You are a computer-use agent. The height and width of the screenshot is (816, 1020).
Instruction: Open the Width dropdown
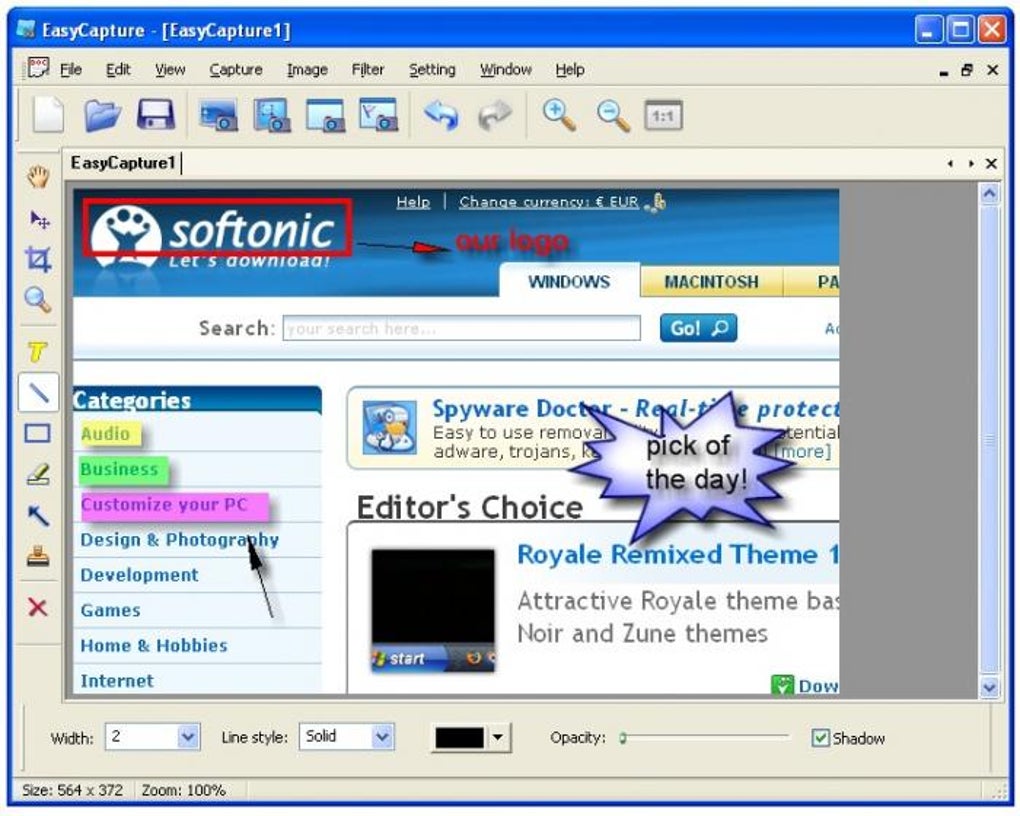tap(188, 737)
